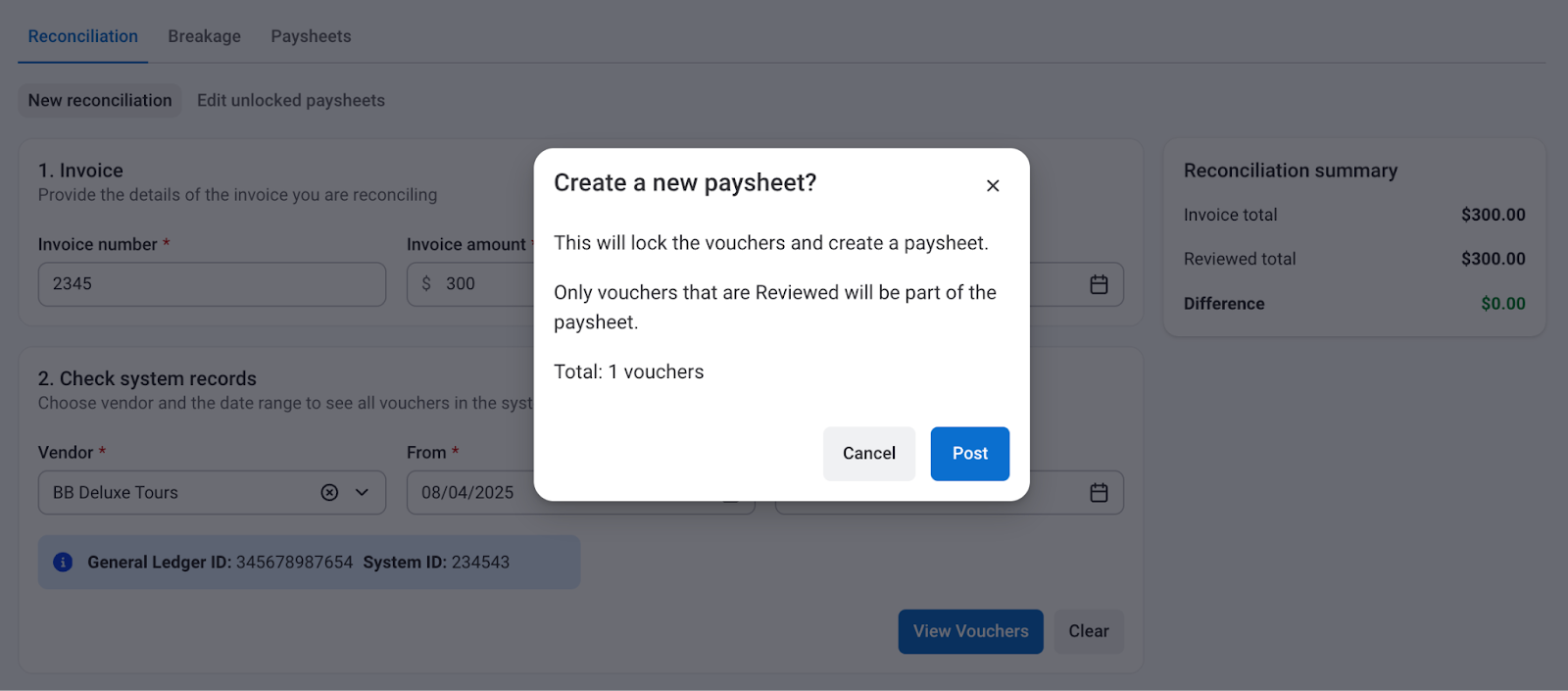Cancel the paysheet creation dialog
Viewport: 1568px width, 691px height.
[x=868, y=454]
